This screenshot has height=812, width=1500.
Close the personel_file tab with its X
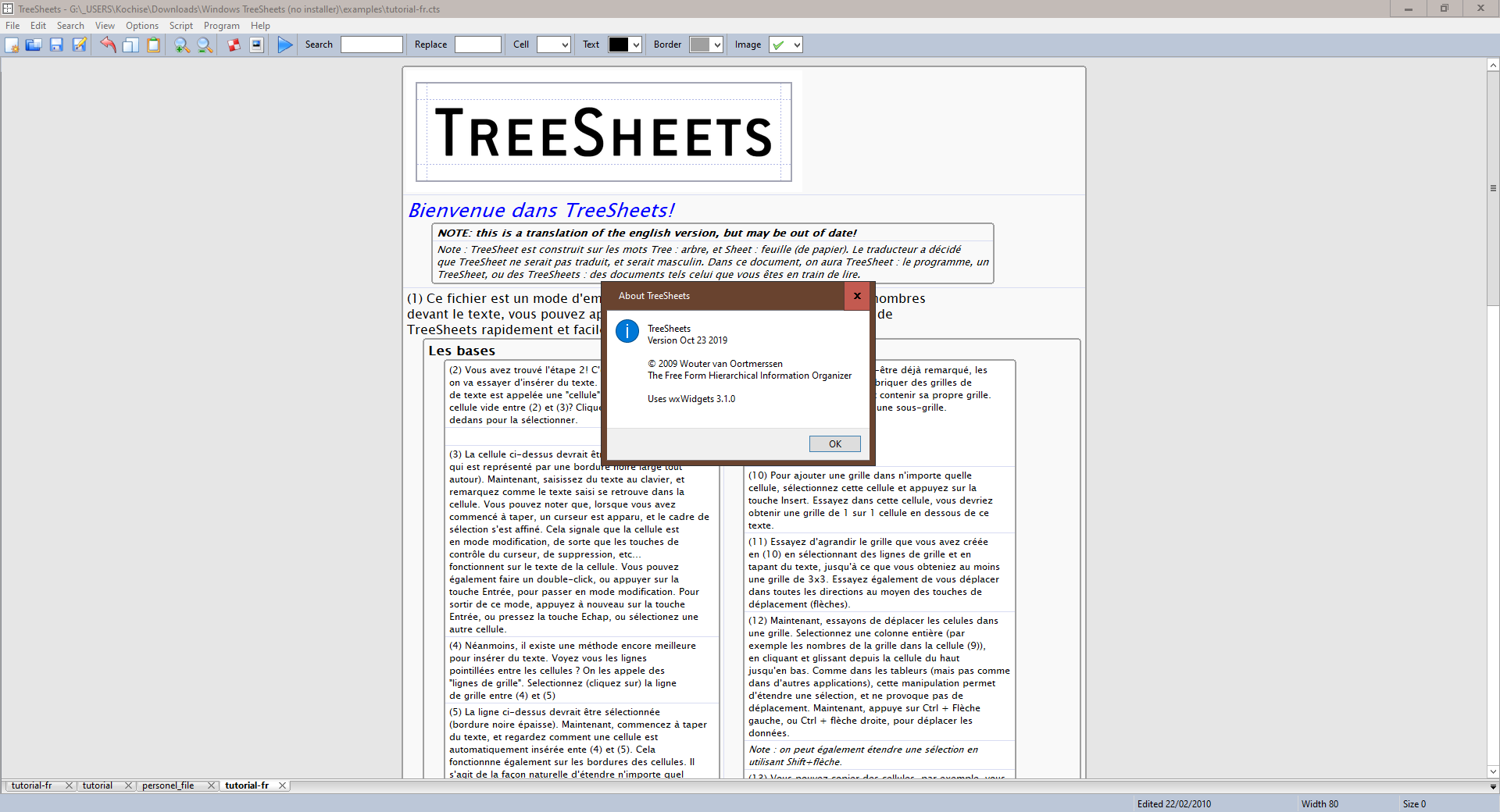coord(211,785)
